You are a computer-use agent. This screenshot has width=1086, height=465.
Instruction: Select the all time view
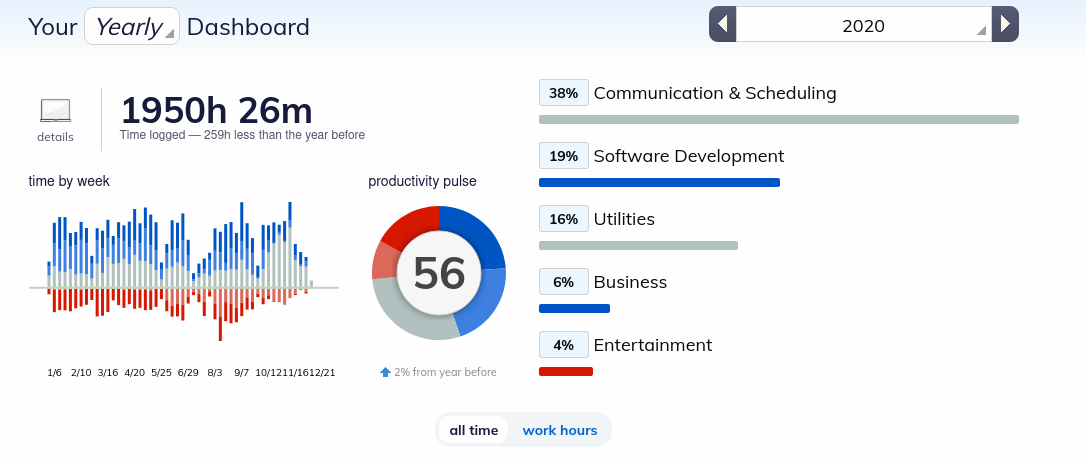point(474,430)
